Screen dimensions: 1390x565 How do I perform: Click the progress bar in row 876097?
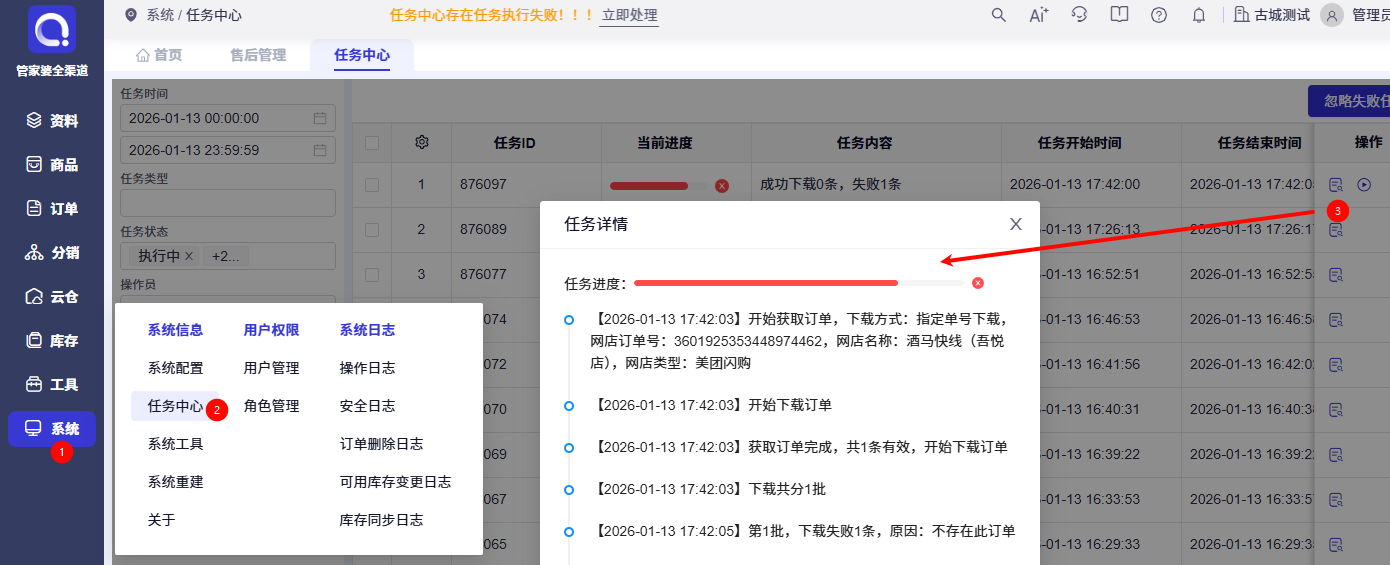(x=657, y=186)
